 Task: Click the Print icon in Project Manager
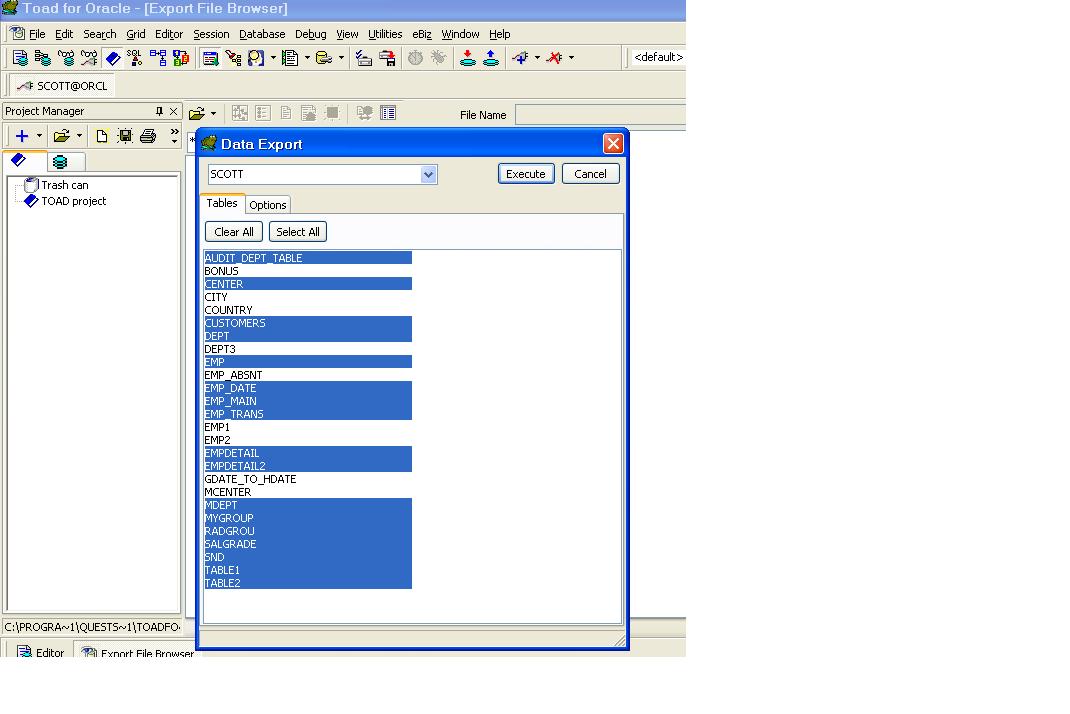(x=148, y=136)
